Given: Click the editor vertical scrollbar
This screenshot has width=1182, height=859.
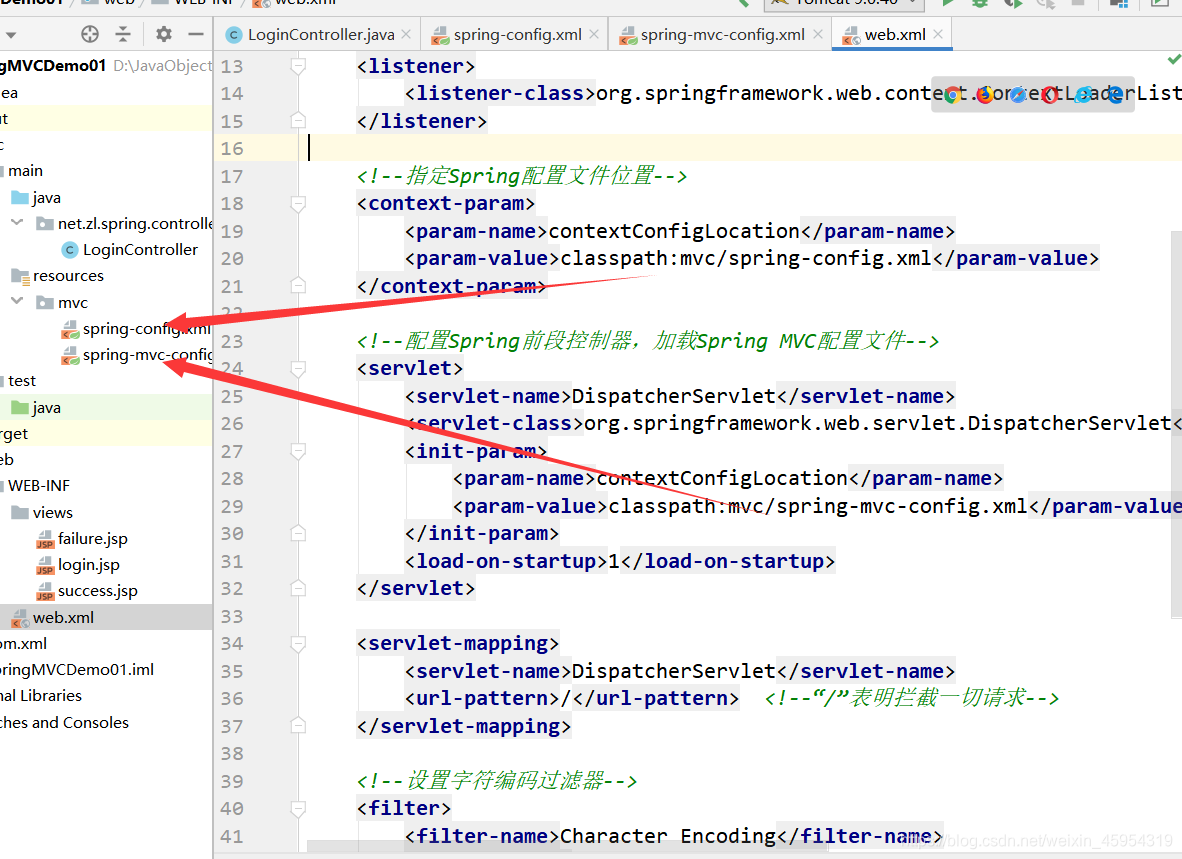Looking at the screenshot, I should 1176,423.
